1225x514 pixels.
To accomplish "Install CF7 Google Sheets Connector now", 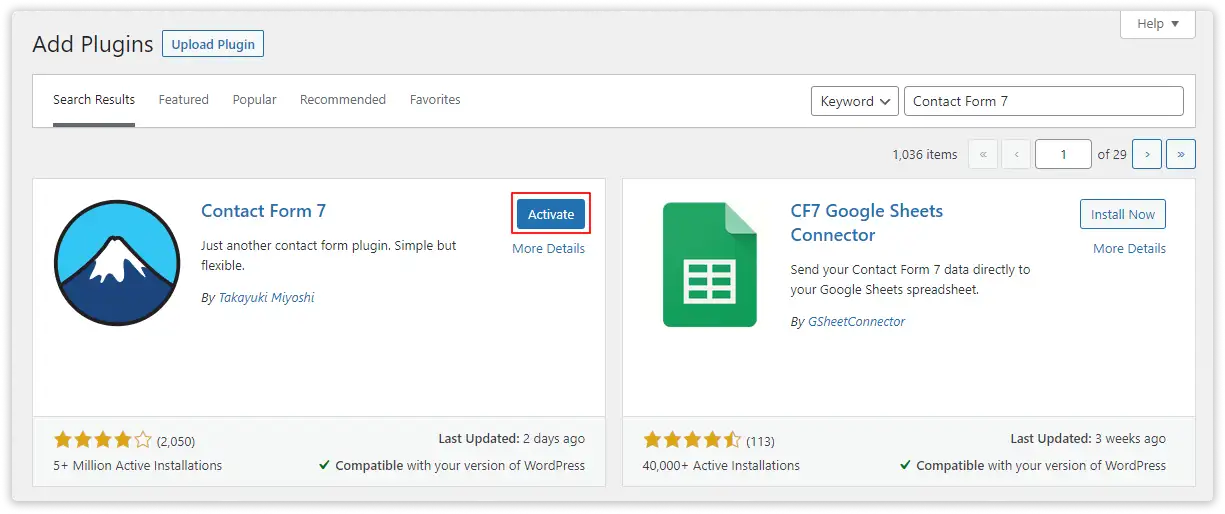I will (1122, 214).
